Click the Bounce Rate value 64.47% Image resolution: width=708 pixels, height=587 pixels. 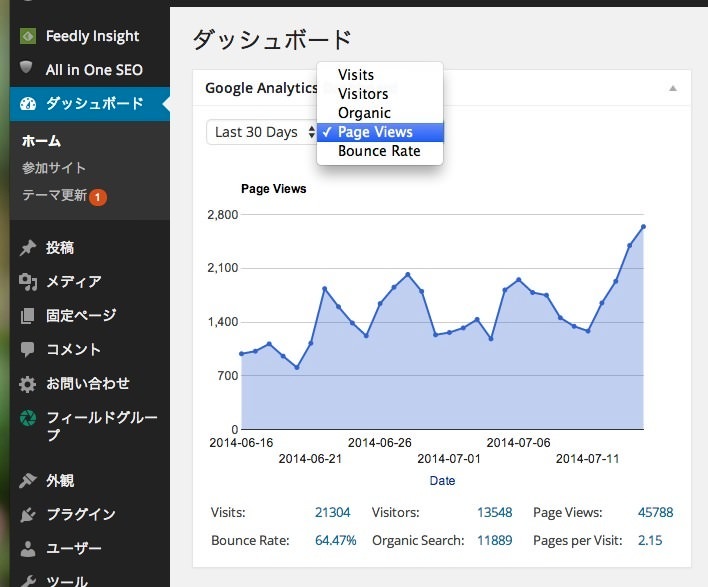tap(335, 540)
